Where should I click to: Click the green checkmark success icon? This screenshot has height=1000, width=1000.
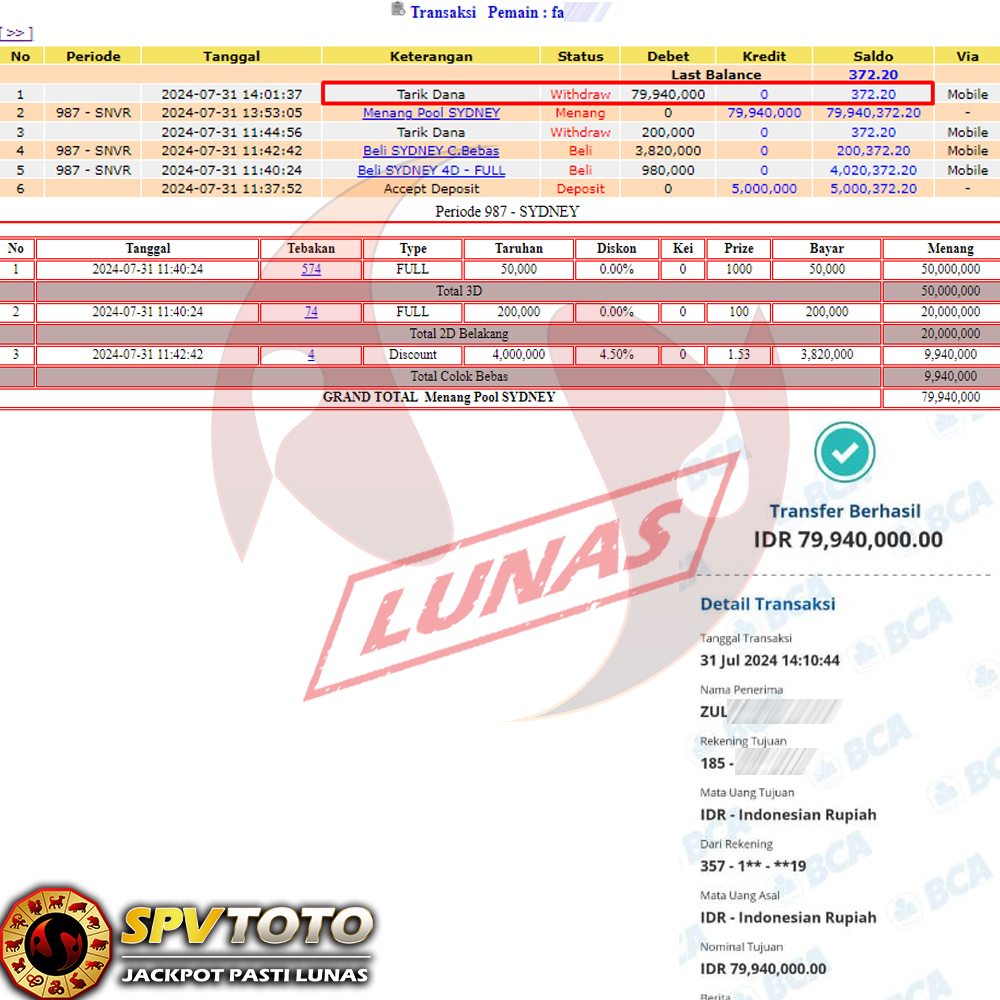point(844,453)
